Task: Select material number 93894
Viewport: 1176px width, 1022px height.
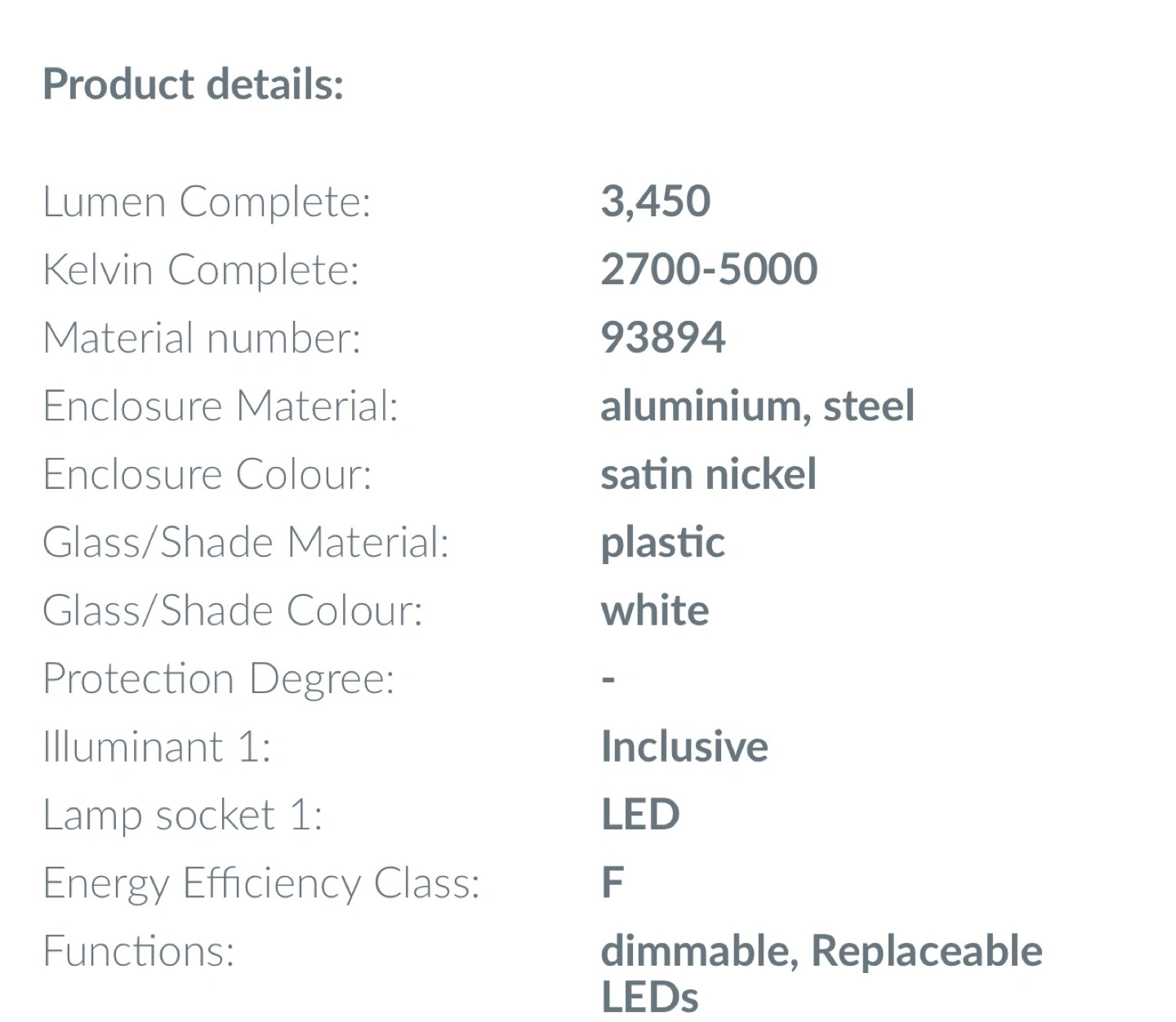Action: click(x=662, y=338)
